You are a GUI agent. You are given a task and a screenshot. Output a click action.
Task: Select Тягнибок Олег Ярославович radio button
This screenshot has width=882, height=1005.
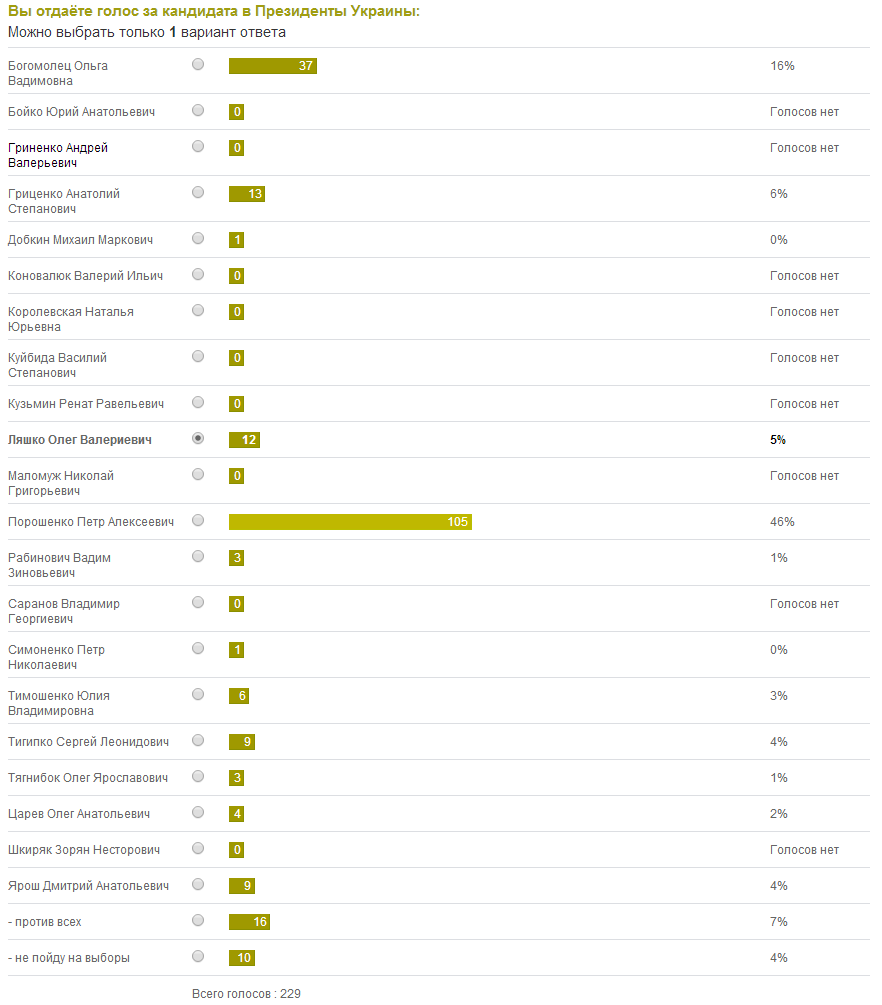(198, 776)
